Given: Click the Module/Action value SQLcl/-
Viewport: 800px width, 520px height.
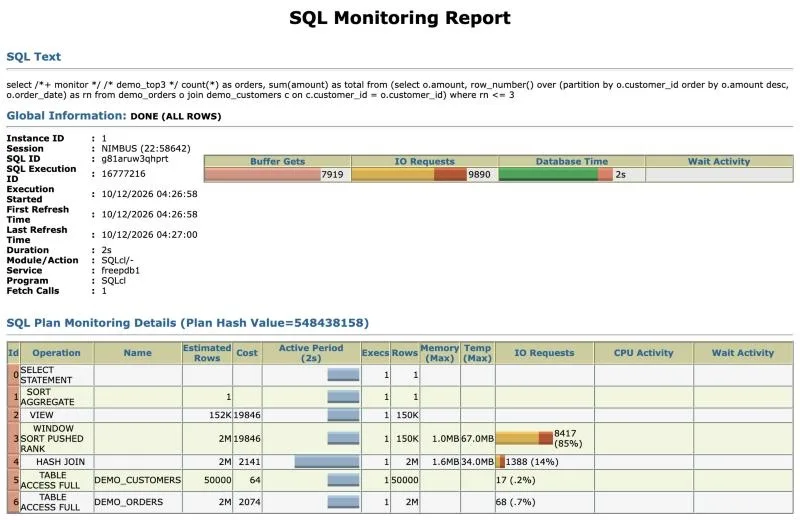Looking at the screenshot, I should click(x=117, y=260).
